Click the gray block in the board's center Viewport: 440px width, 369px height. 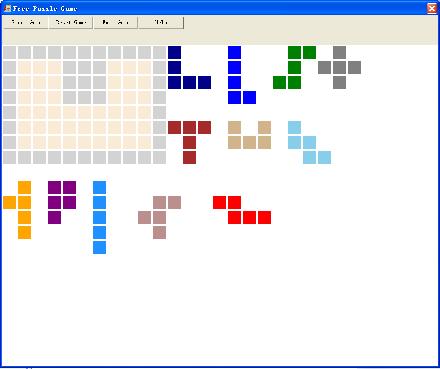point(84,83)
